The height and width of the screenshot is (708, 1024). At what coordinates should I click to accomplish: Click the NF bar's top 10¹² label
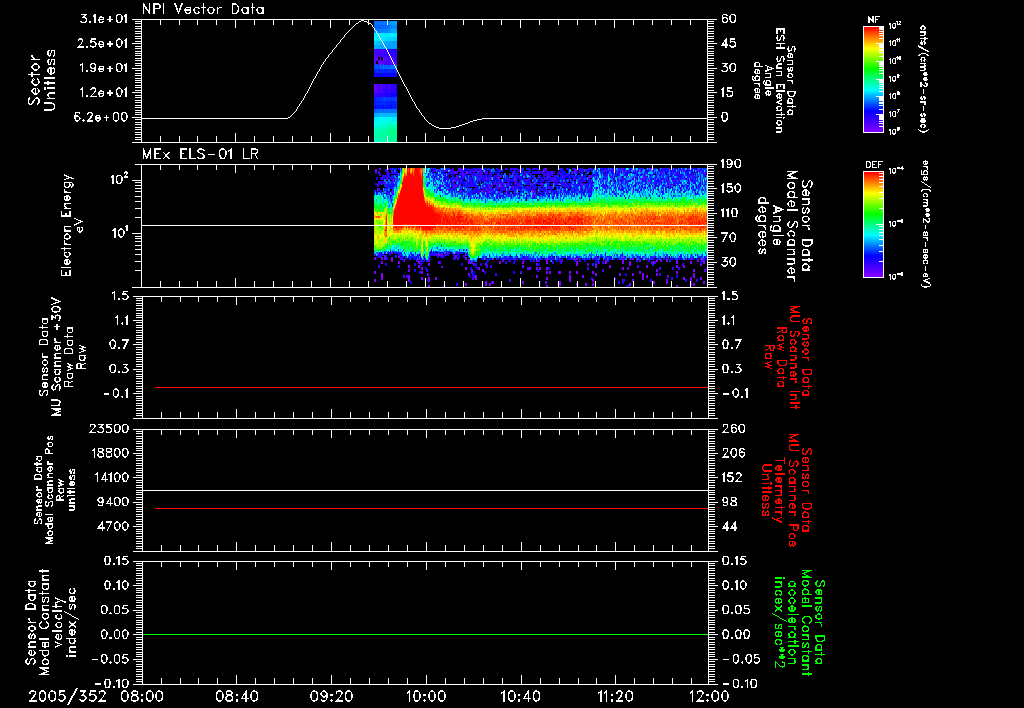click(x=895, y=26)
